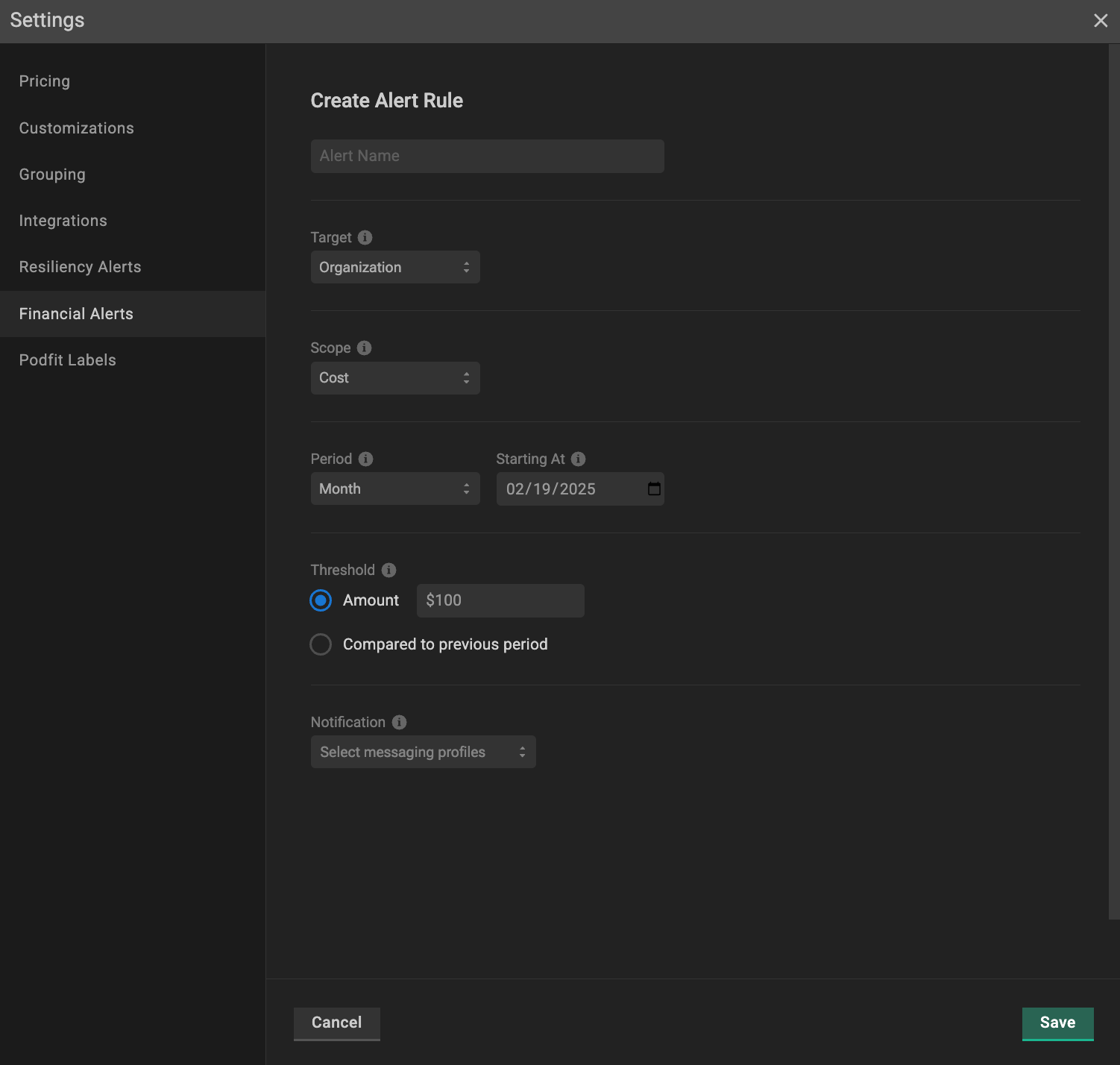Image resolution: width=1120 pixels, height=1065 pixels.
Task: Click the Notification info icon
Action: tap(399, 722)
